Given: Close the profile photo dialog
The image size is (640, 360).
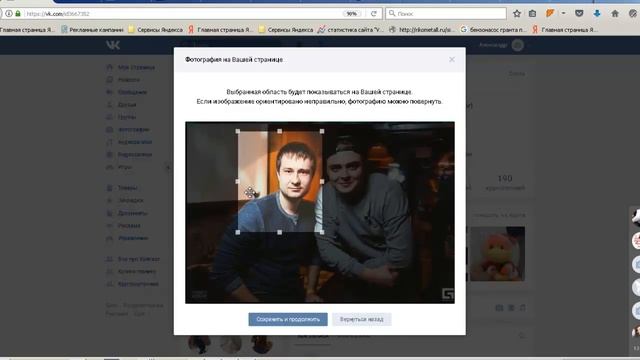Looking at the screenshot, I should tap(451, 60).
